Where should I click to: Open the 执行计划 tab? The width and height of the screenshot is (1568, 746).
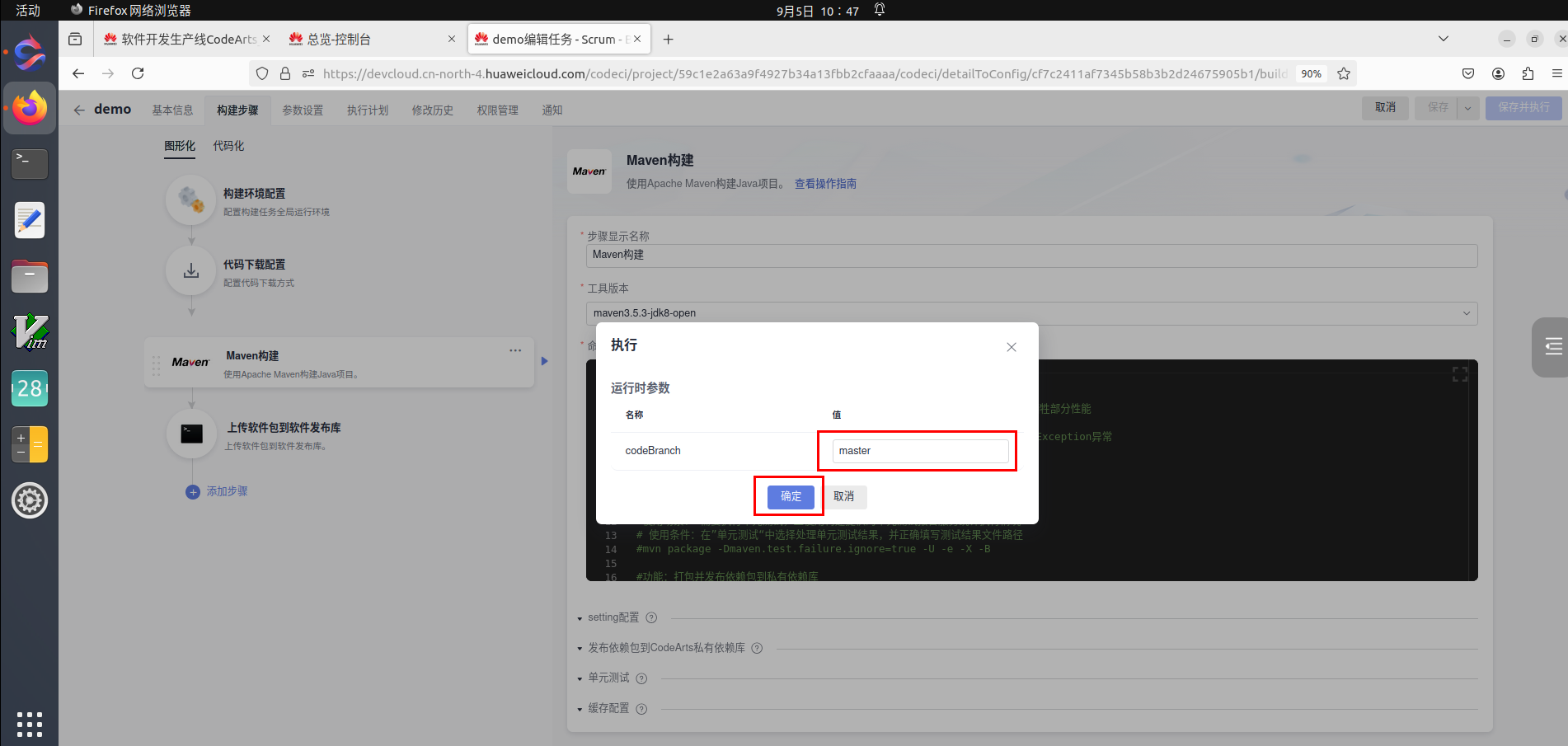368,110
